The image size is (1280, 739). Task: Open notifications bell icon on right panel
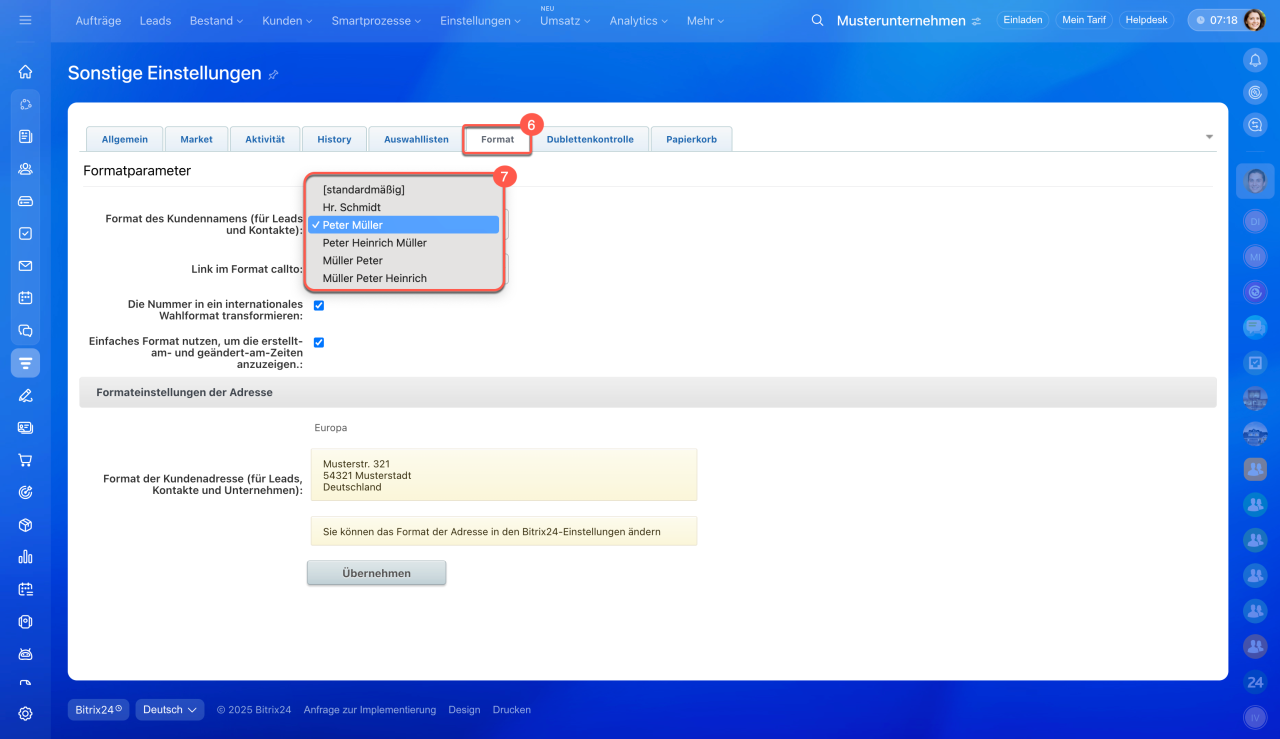[x=1255, y=61]
